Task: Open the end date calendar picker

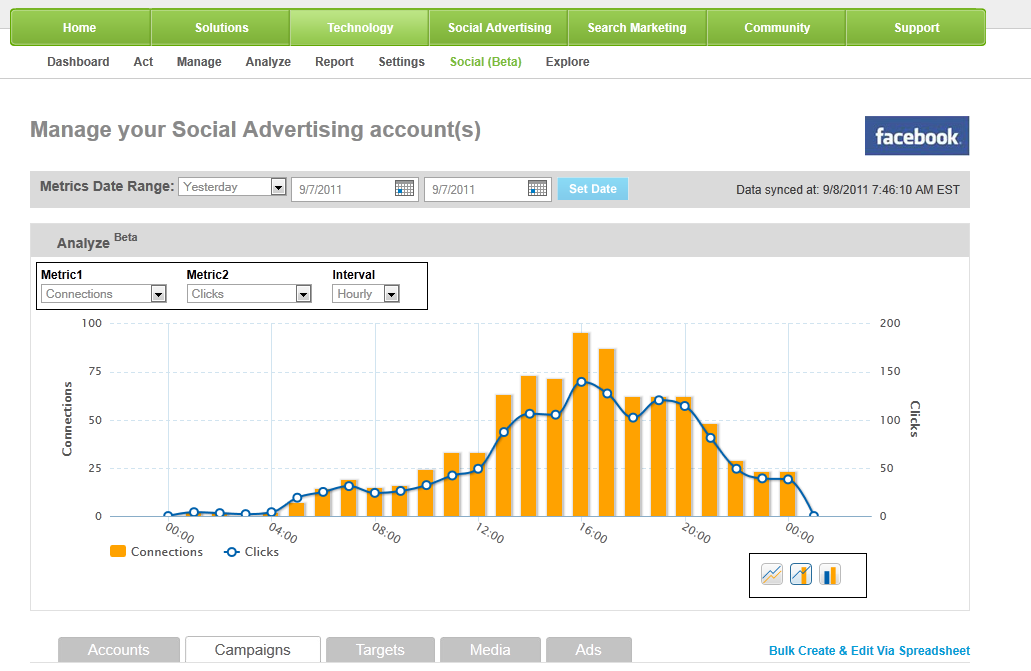Action: tap(537, 188)
